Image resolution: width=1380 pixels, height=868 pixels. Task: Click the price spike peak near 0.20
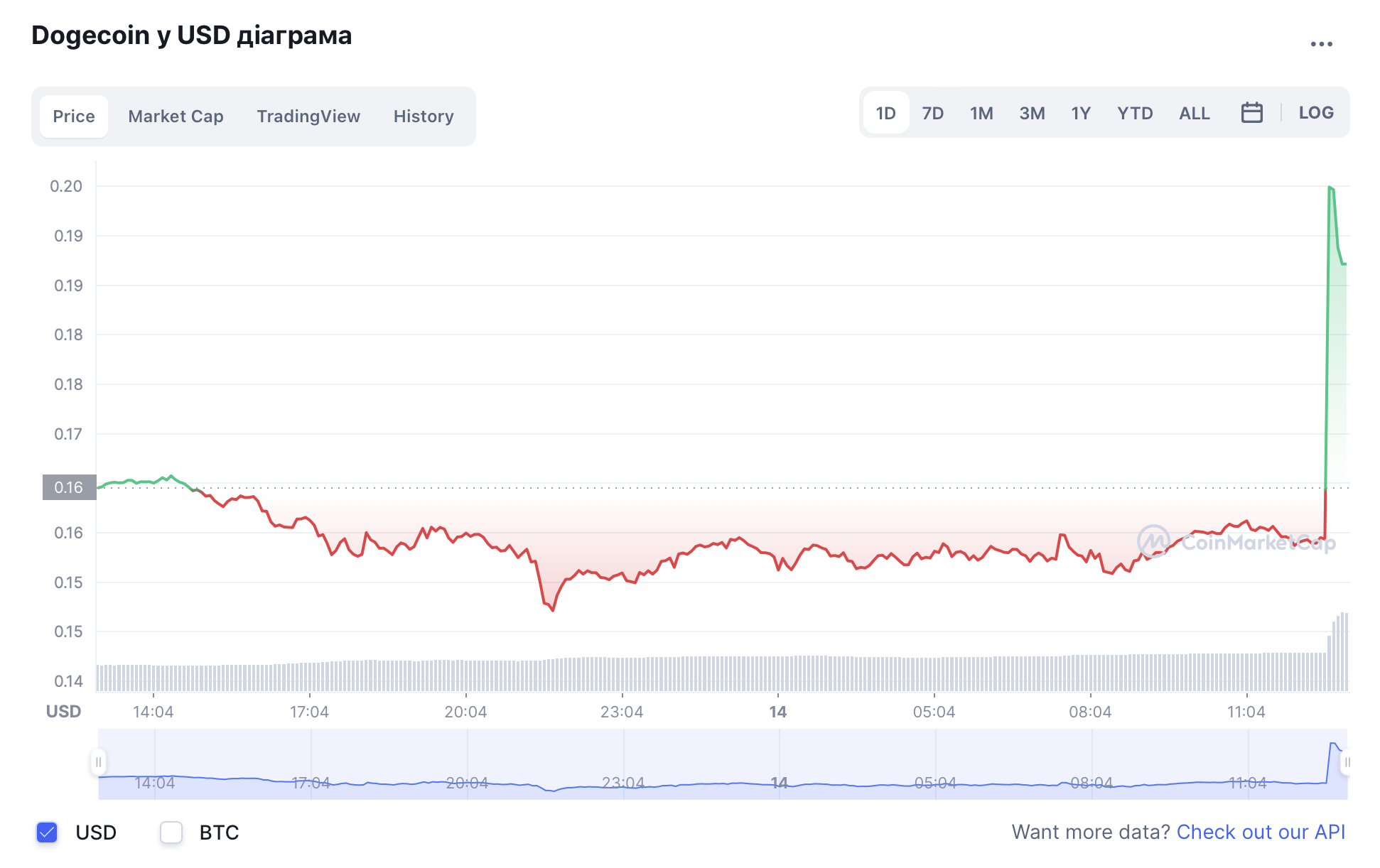click(1330, 188)
